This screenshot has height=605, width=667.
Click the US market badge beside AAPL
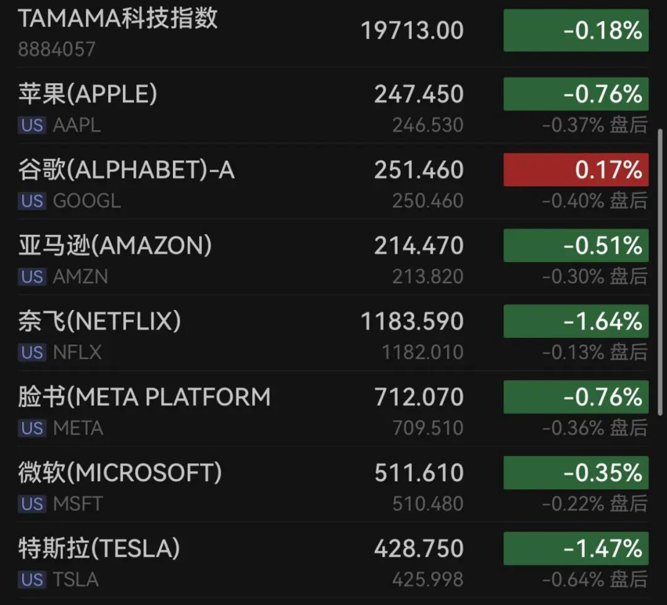click(32, 126)
